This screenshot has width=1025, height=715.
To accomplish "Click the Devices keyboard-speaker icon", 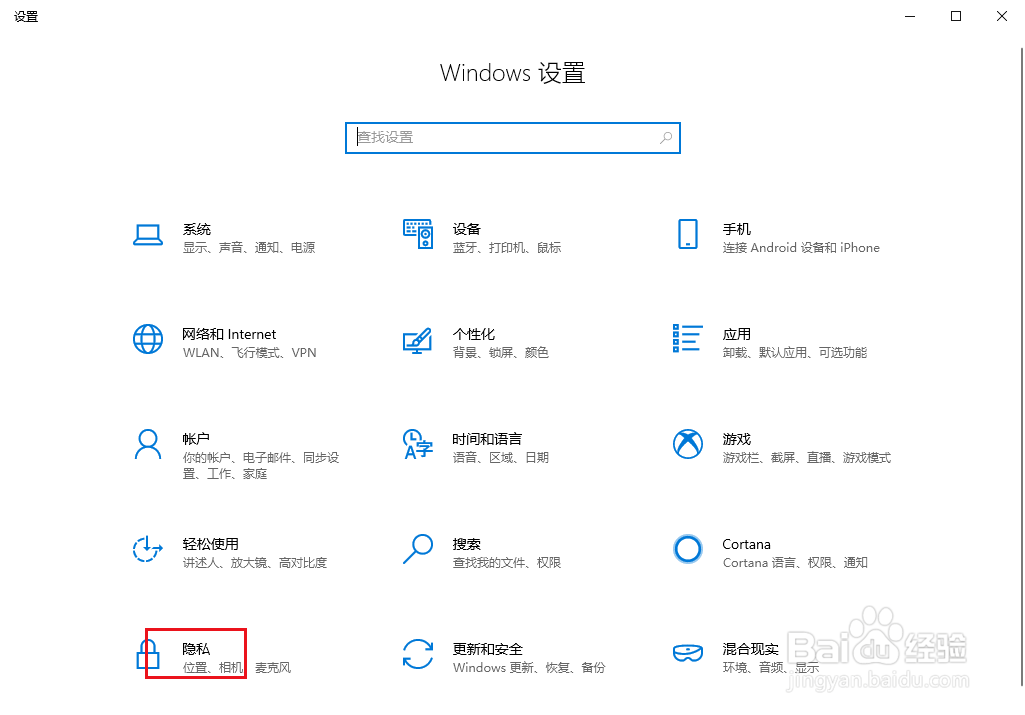I will click(x=418, y=234).
